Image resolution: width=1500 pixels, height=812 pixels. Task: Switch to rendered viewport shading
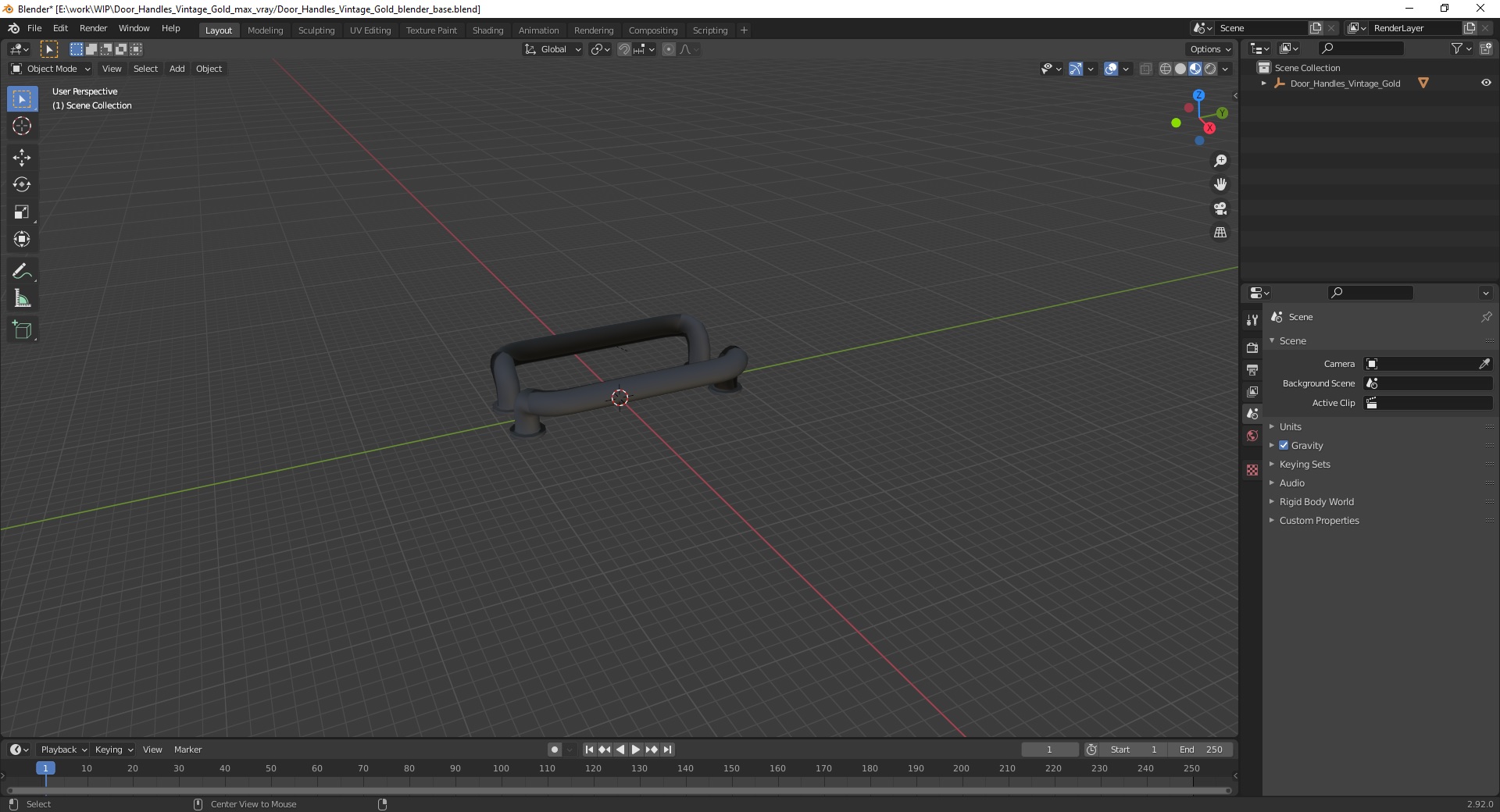tap(1210, 69)
